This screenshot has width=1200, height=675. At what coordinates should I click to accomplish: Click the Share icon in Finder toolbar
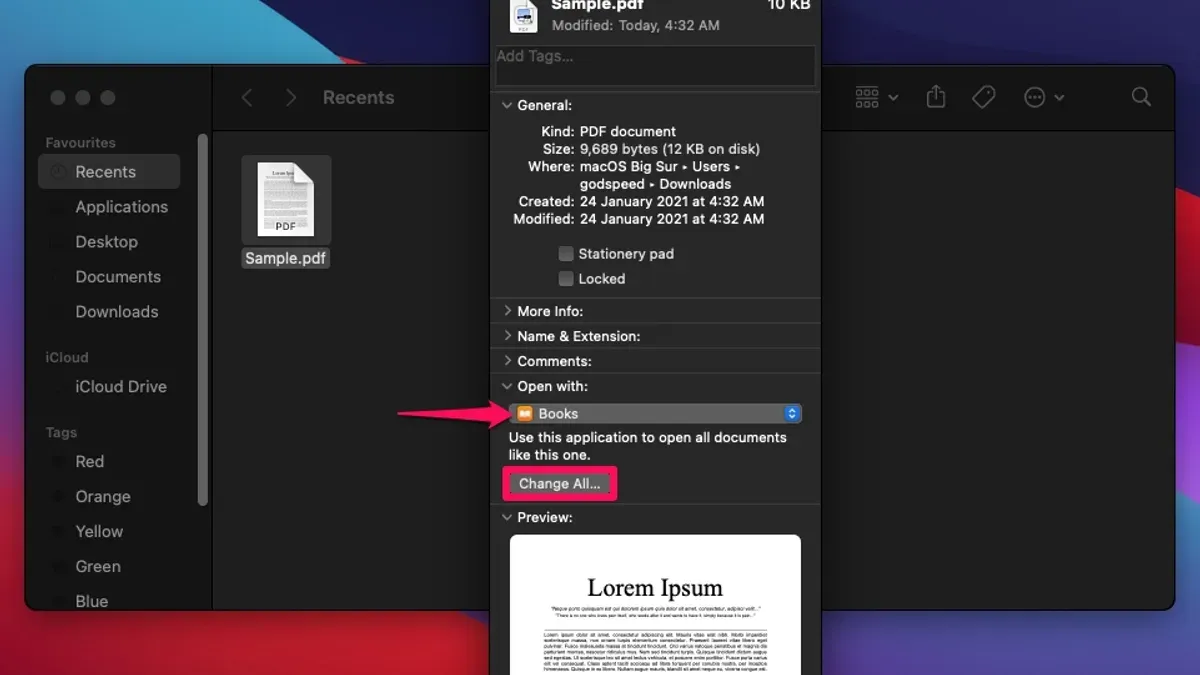[936, 96]
